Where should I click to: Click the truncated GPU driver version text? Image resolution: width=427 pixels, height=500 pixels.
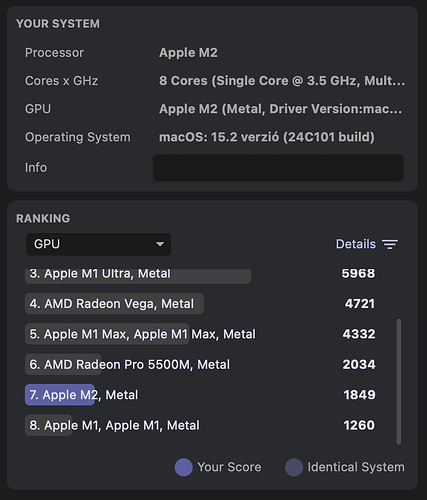click(280, 109)
